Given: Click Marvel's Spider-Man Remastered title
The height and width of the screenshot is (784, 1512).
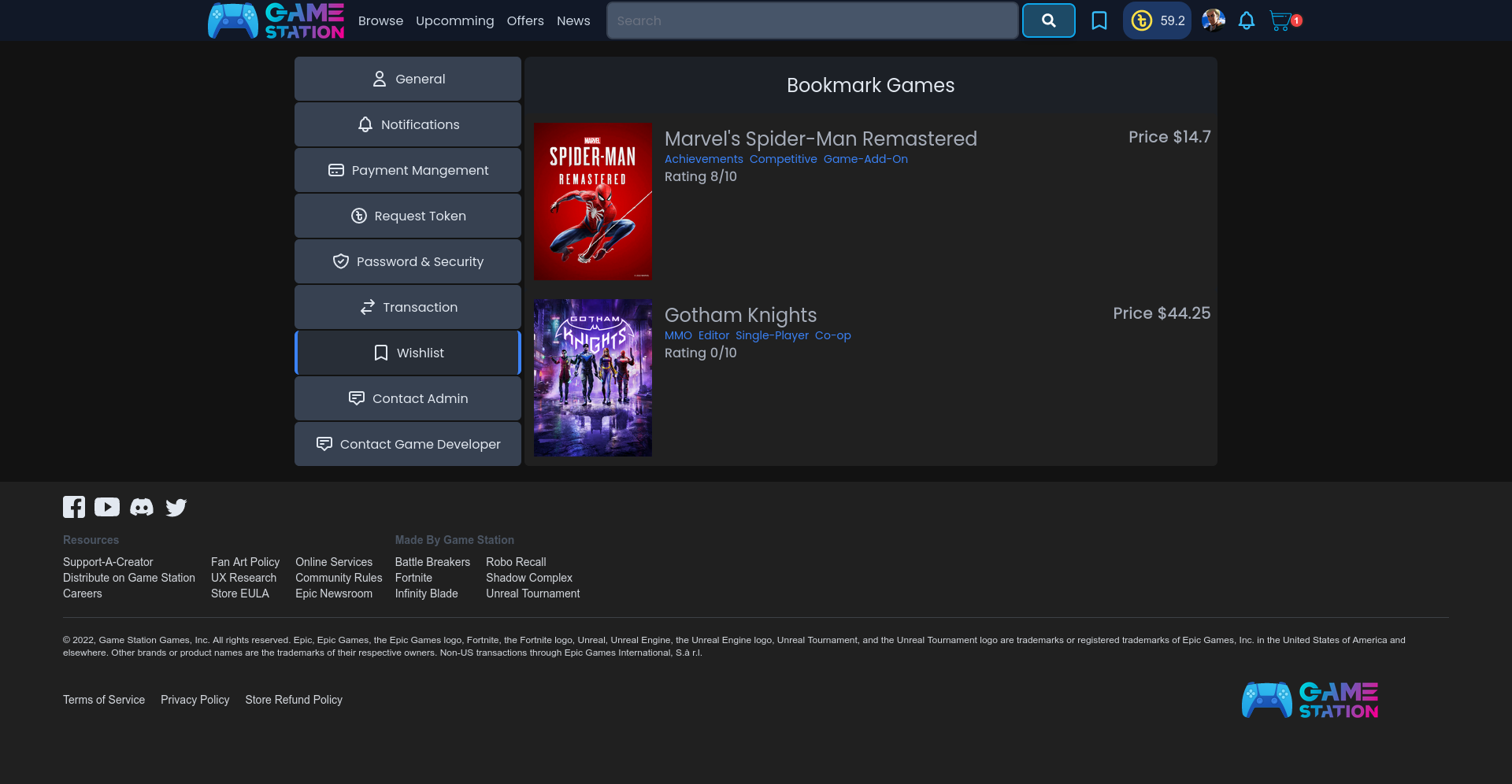Looking at the screenshot, I should tap(821, 139).
